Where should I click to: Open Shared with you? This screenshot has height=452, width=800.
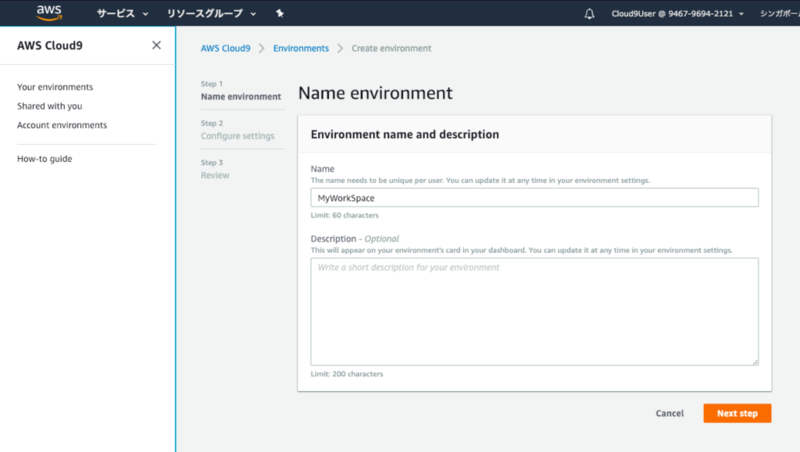50,106
